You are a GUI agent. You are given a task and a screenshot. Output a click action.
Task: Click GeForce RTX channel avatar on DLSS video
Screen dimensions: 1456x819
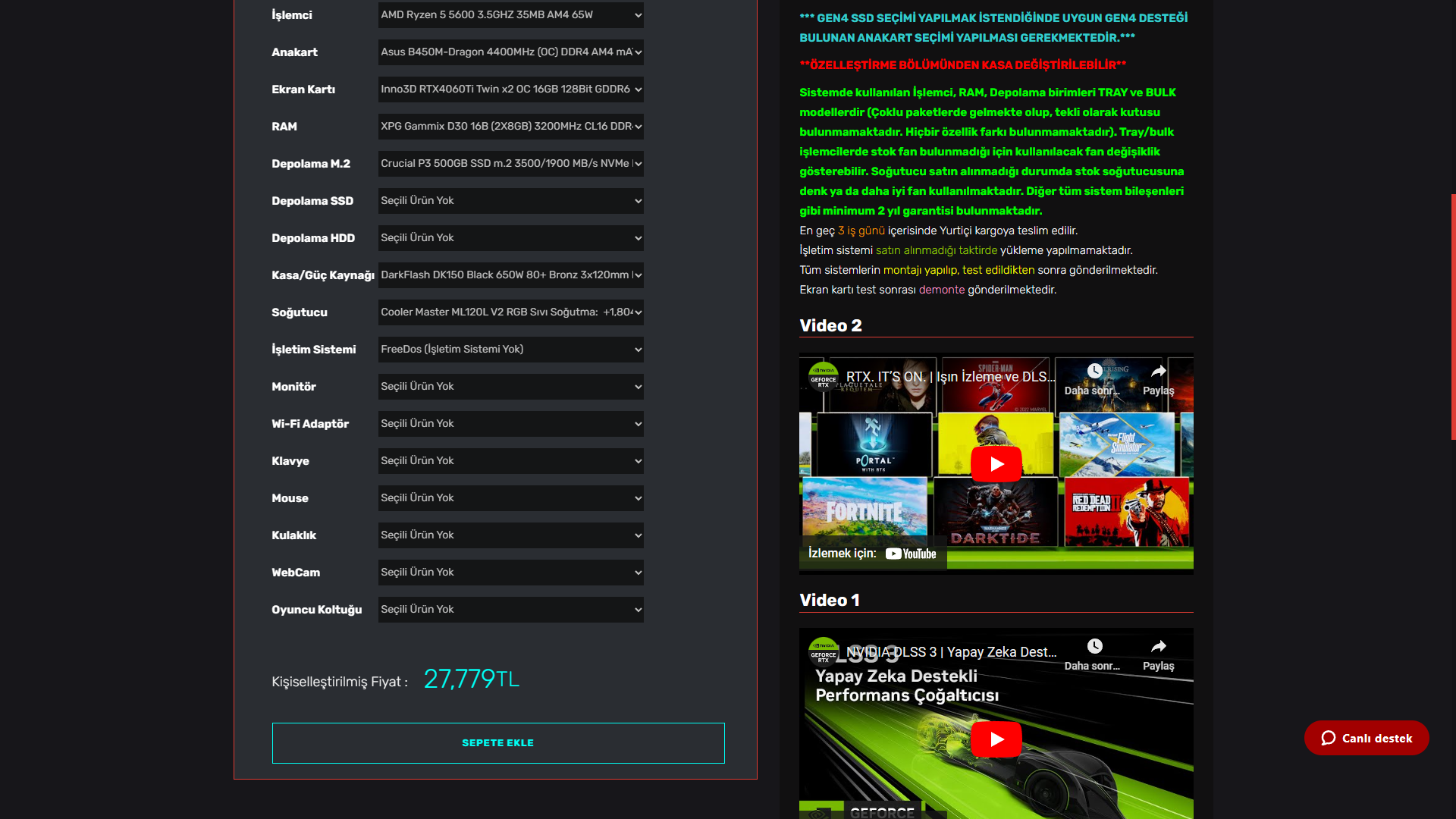point(823,651)
